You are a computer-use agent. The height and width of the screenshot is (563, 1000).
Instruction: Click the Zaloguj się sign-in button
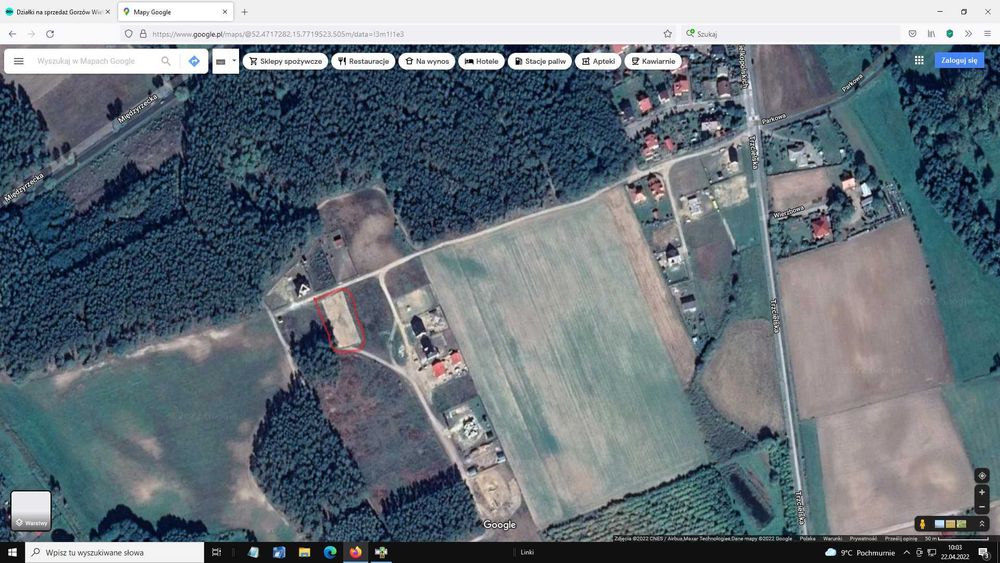[959, 60]
